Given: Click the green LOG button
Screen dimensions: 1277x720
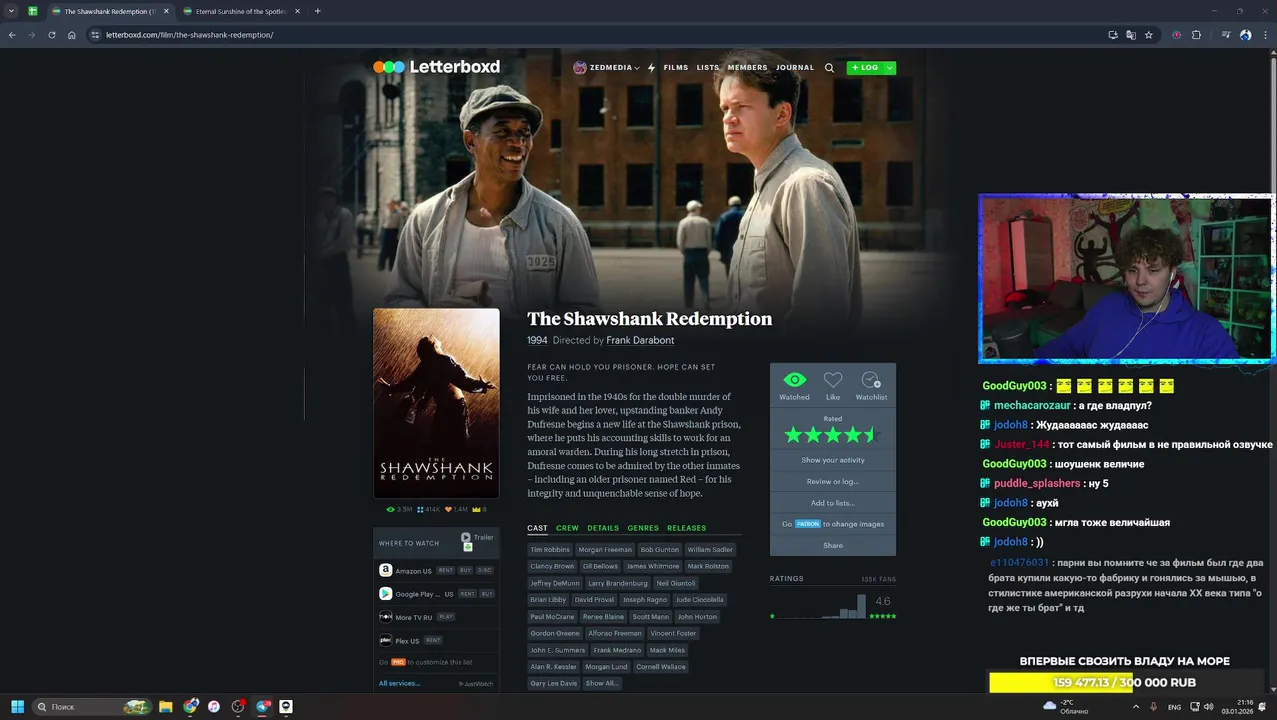Looking at the screenshot, I should pos(865,68).
